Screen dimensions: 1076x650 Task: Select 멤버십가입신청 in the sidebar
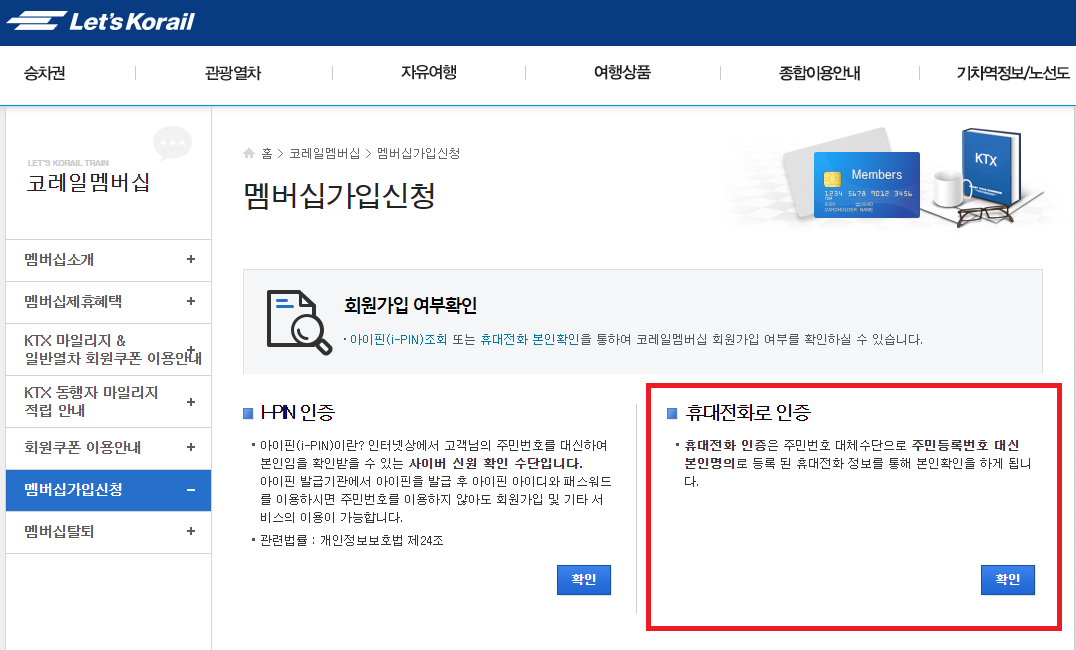(73, 489)
